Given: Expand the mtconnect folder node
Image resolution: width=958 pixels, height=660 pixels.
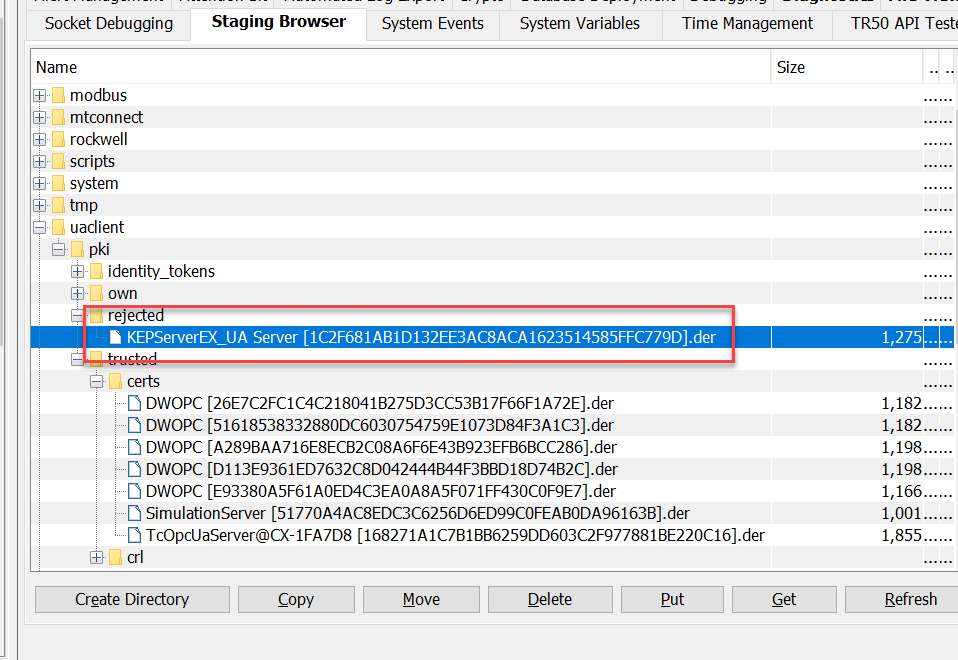Looking at the screenshot, I should (40, 117).
